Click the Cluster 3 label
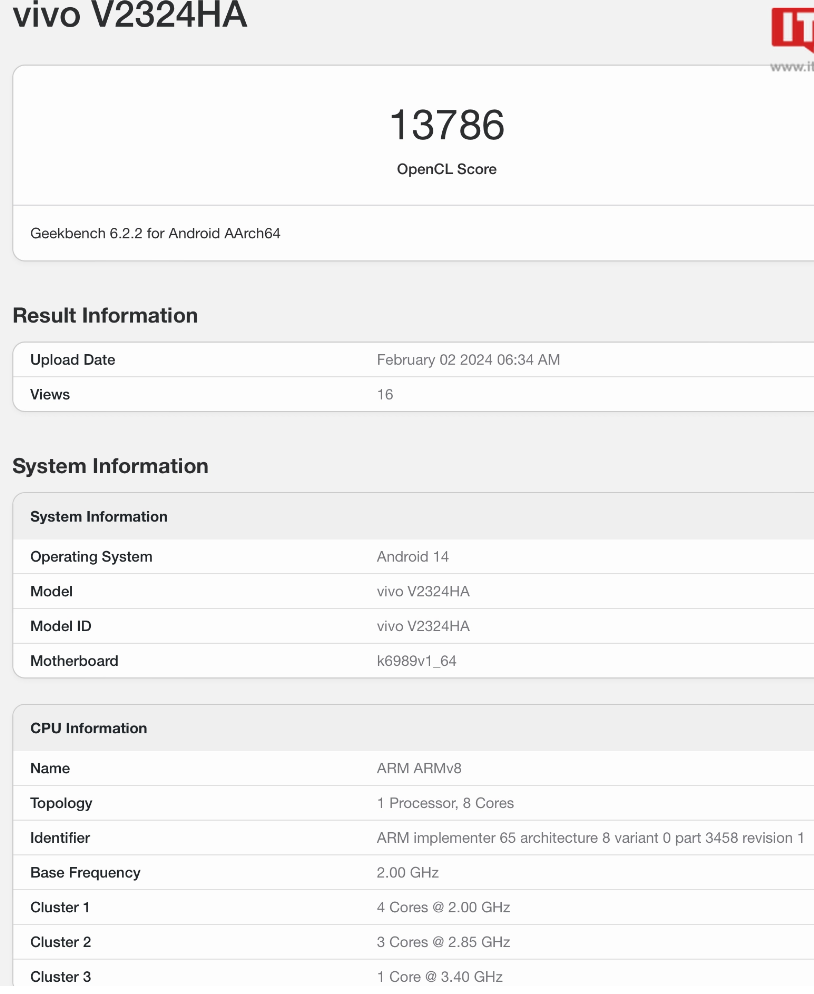Image resolution: width=814 pixels, height=994 pixels. tap(61, 977)
